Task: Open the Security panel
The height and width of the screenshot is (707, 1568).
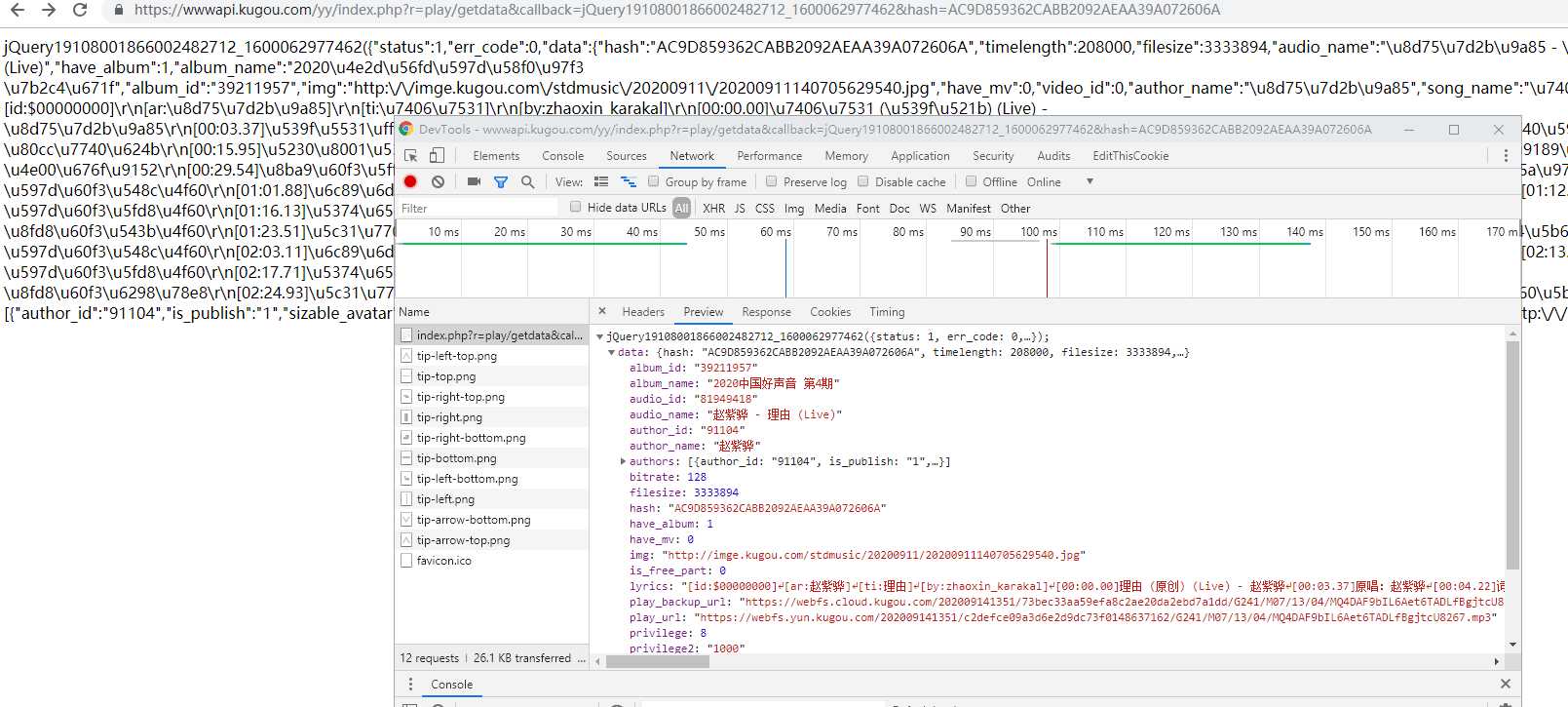Action: pyautogui.click(x=993, y=156)
